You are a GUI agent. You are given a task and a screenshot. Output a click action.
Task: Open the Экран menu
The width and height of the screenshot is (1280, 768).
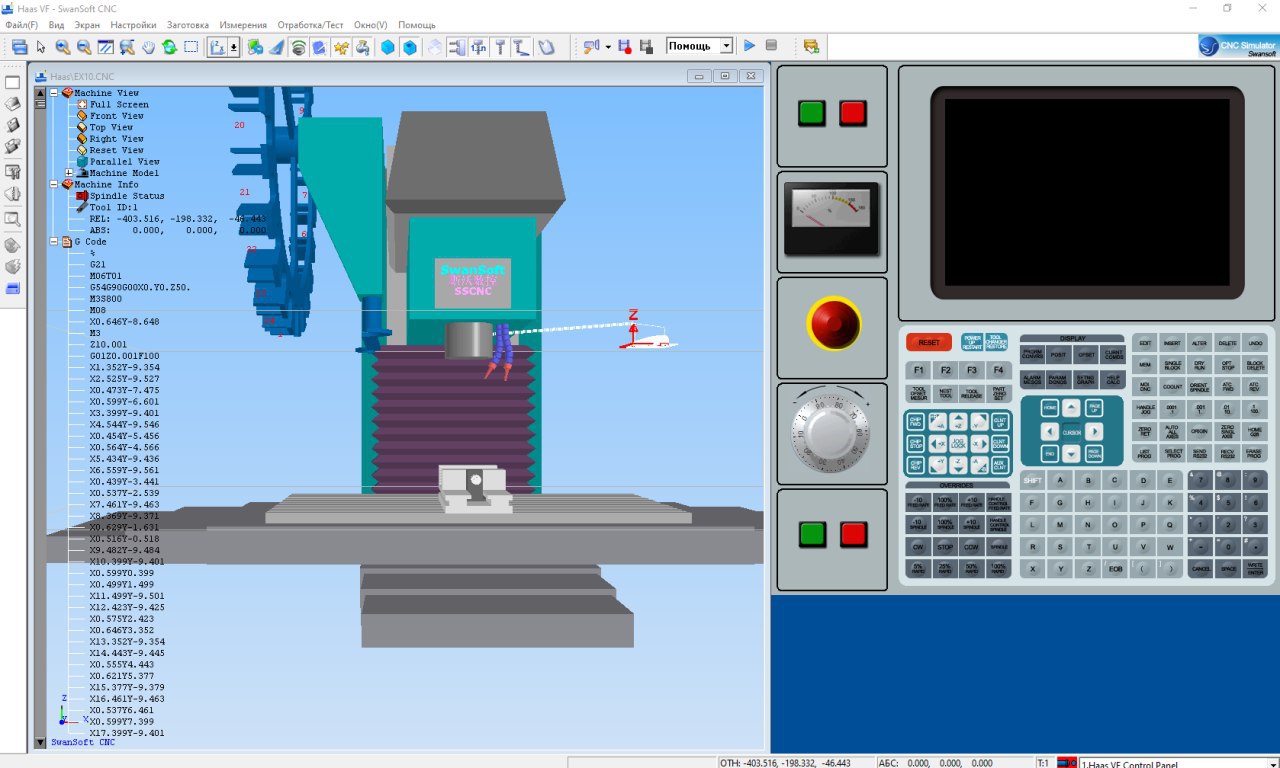tap(87, 25)
